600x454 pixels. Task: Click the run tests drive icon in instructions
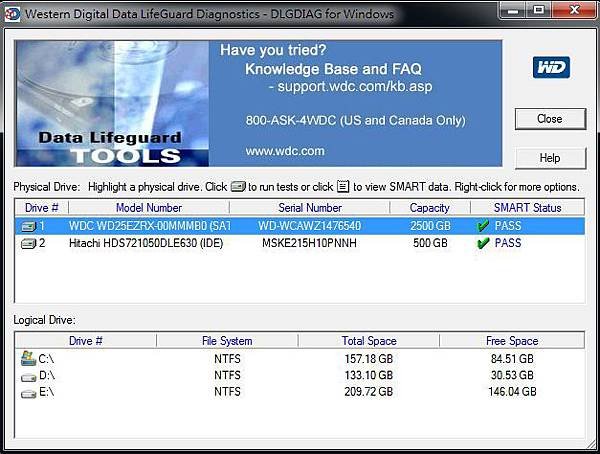pos(238,187)
